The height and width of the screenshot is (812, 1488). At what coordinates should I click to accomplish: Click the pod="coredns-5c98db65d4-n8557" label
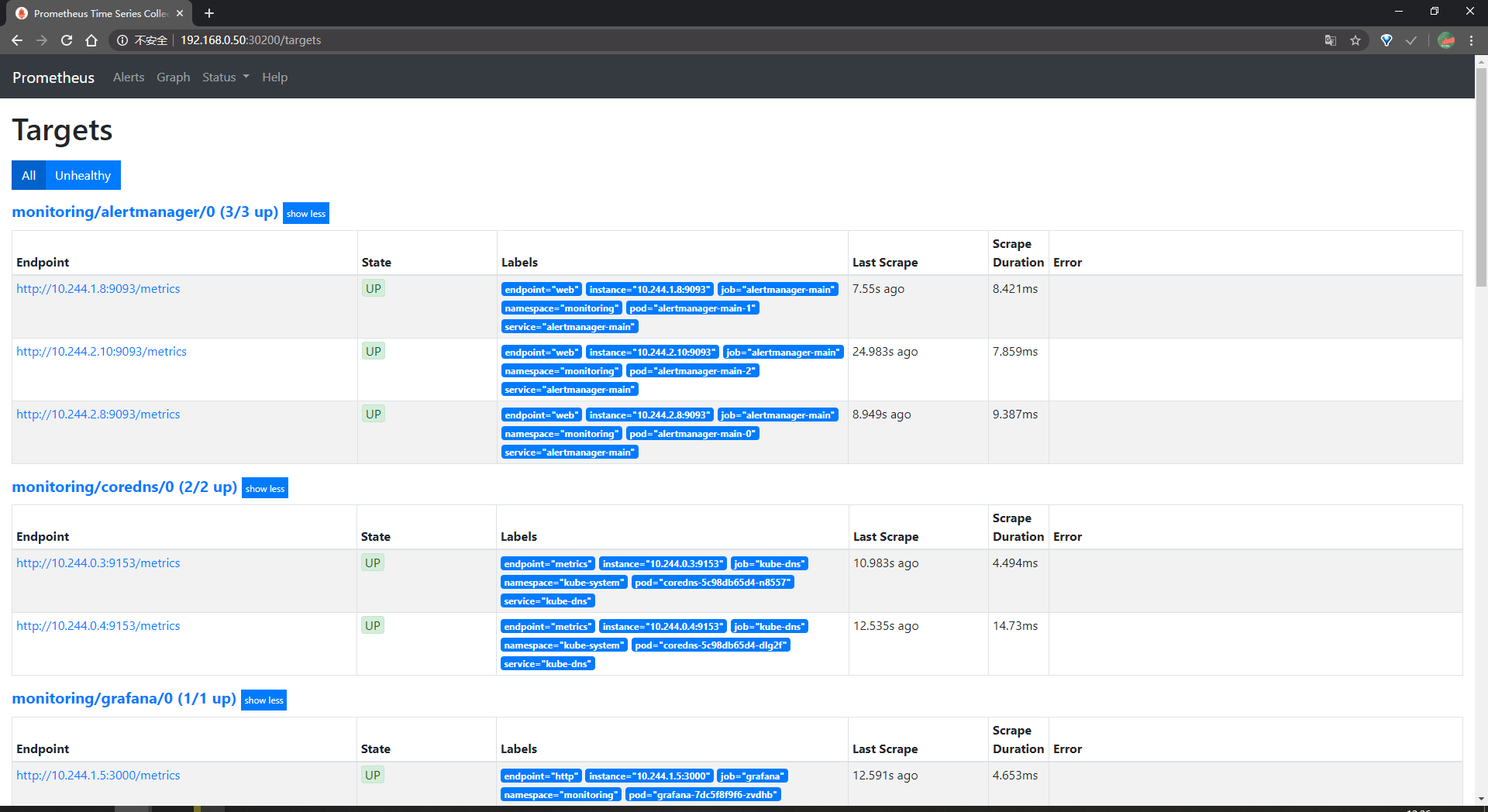click(x=713, y=583)
